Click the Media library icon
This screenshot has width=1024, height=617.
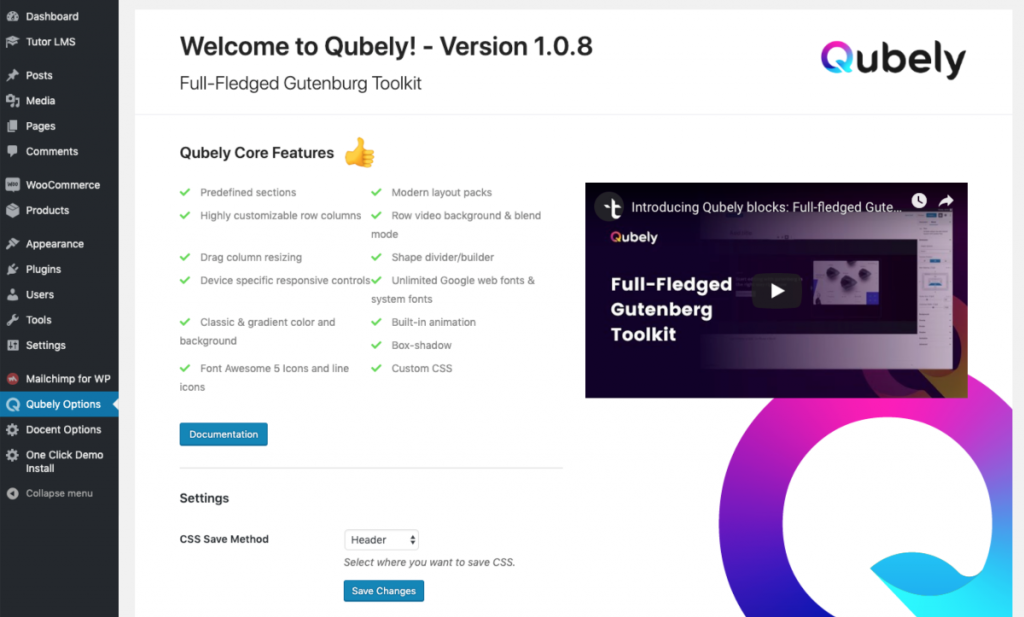pos(12,101)
